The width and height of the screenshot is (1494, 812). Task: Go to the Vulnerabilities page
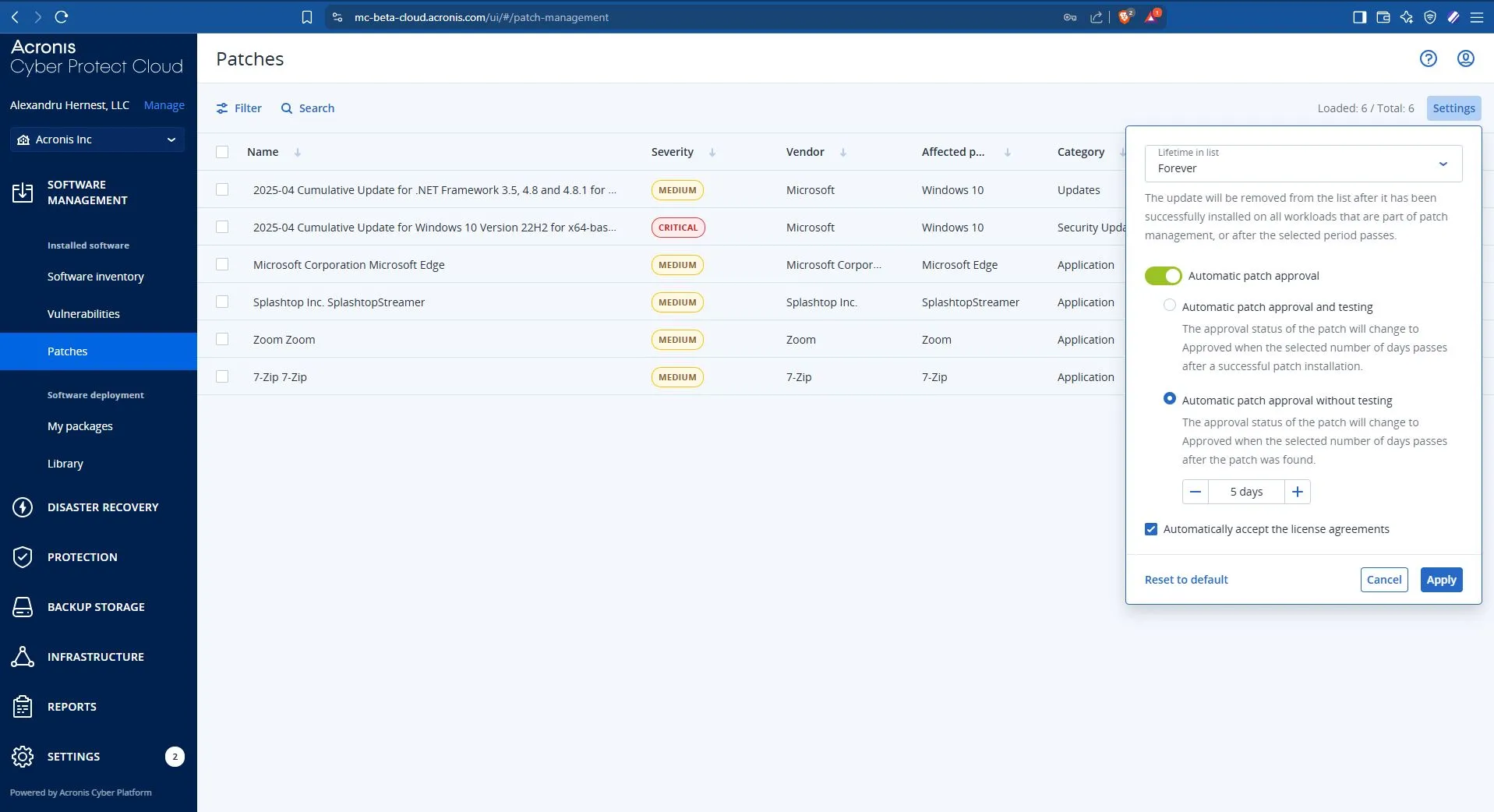83,314
